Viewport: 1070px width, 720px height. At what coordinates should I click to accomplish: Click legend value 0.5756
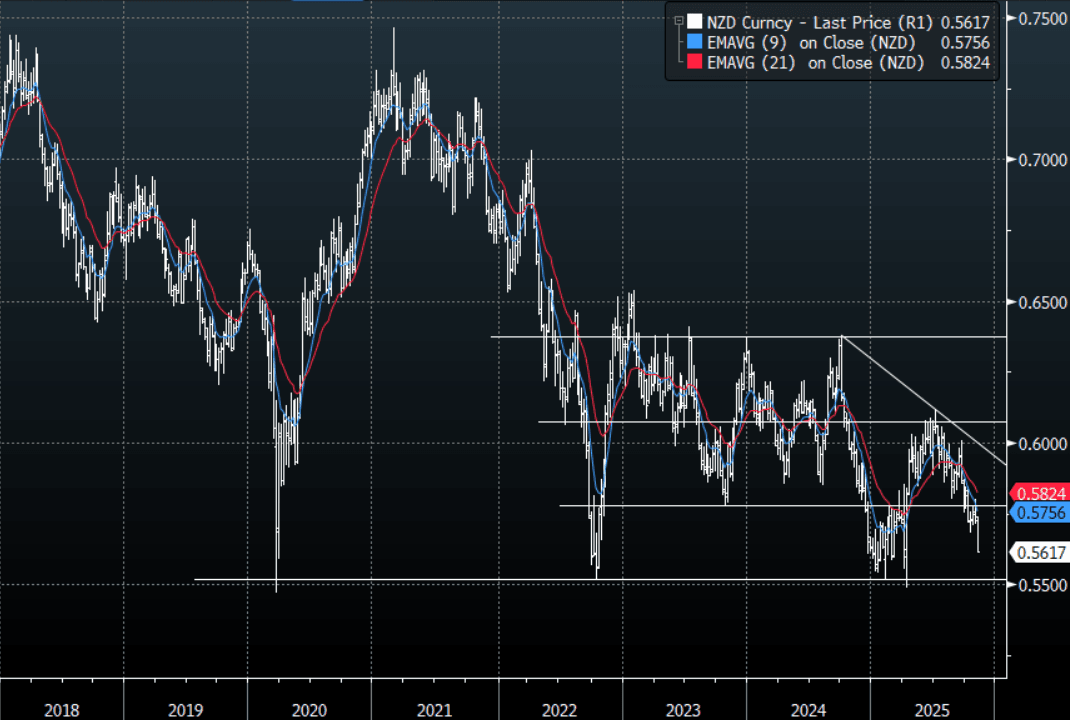[965, 43]
